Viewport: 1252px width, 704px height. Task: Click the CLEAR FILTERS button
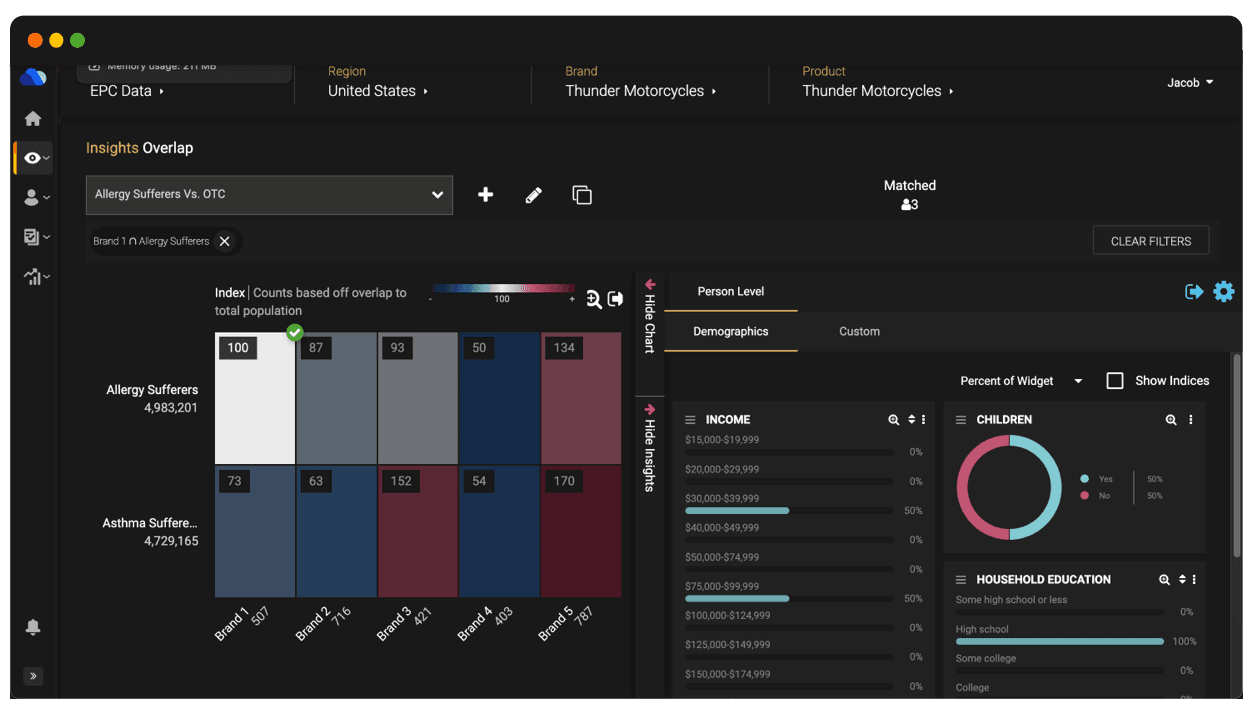pos(1150,241)
